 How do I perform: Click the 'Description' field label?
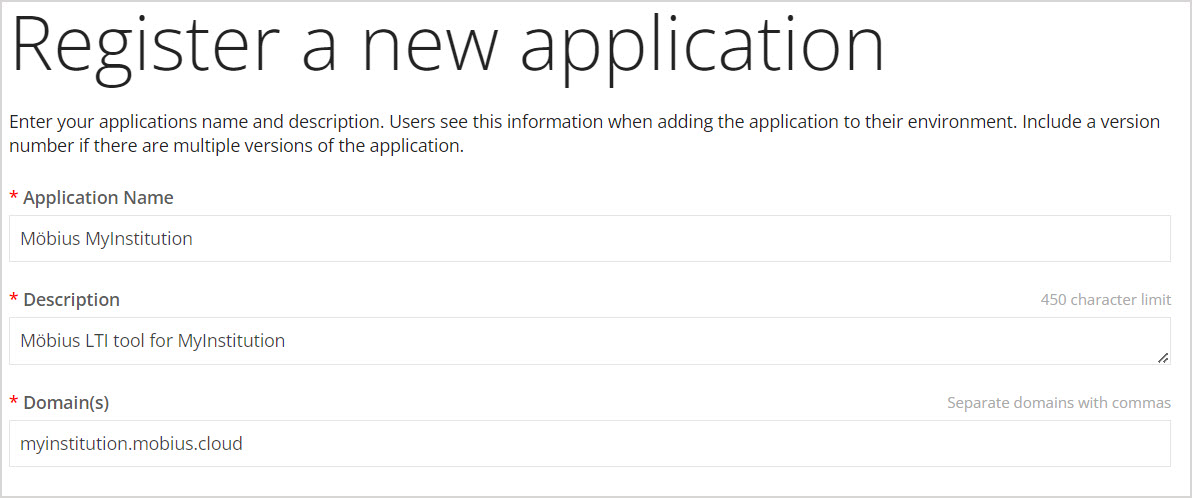click(x=71, y=300)
